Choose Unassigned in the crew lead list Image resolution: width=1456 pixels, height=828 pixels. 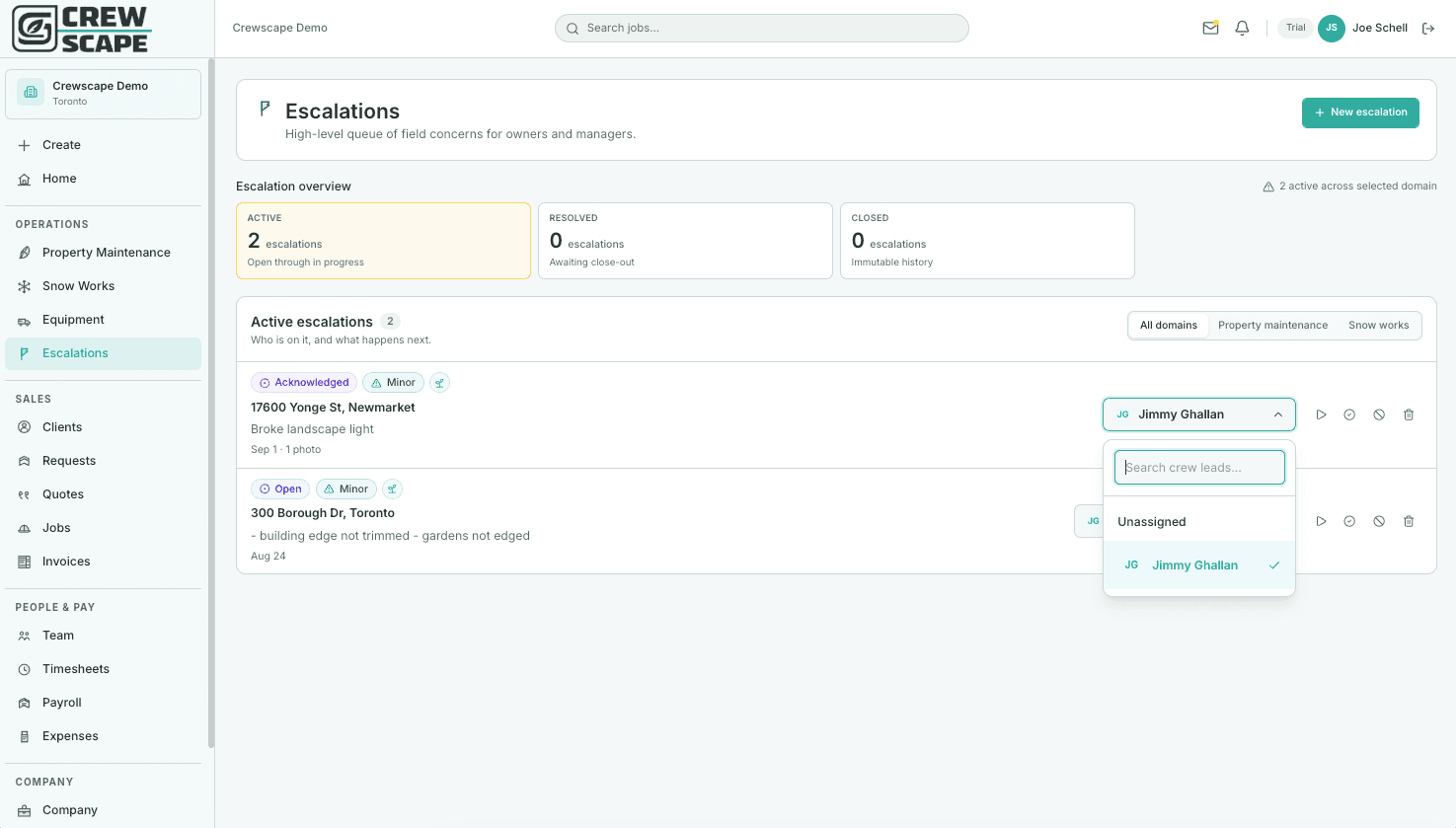1198,522
